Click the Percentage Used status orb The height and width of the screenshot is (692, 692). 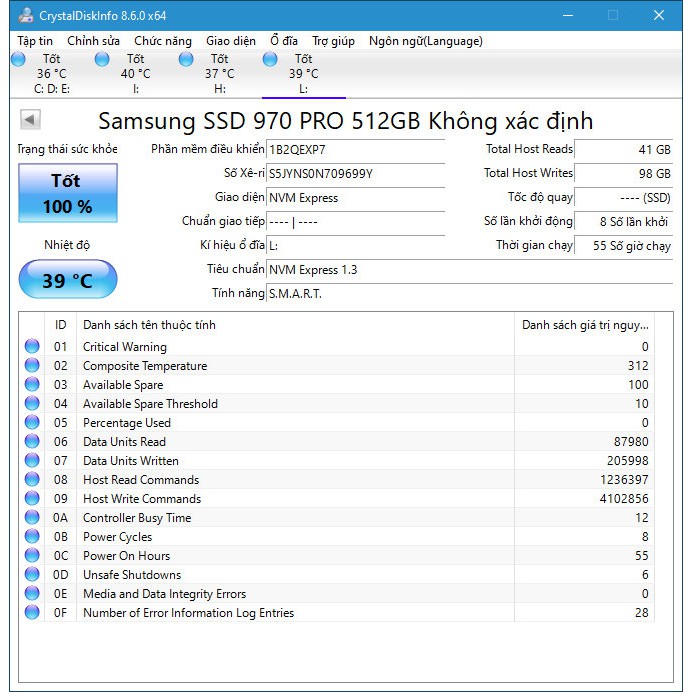pyautogui.click(x=32, y=422)
